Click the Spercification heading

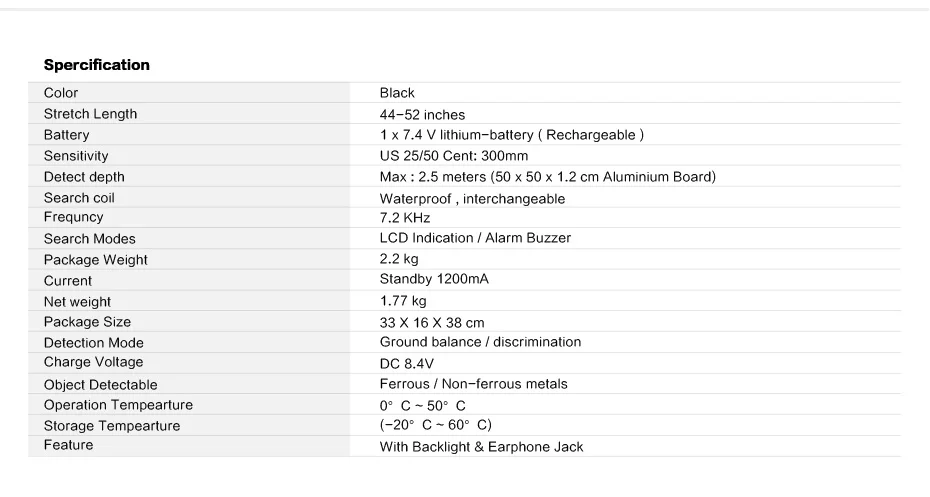[97, 65]
